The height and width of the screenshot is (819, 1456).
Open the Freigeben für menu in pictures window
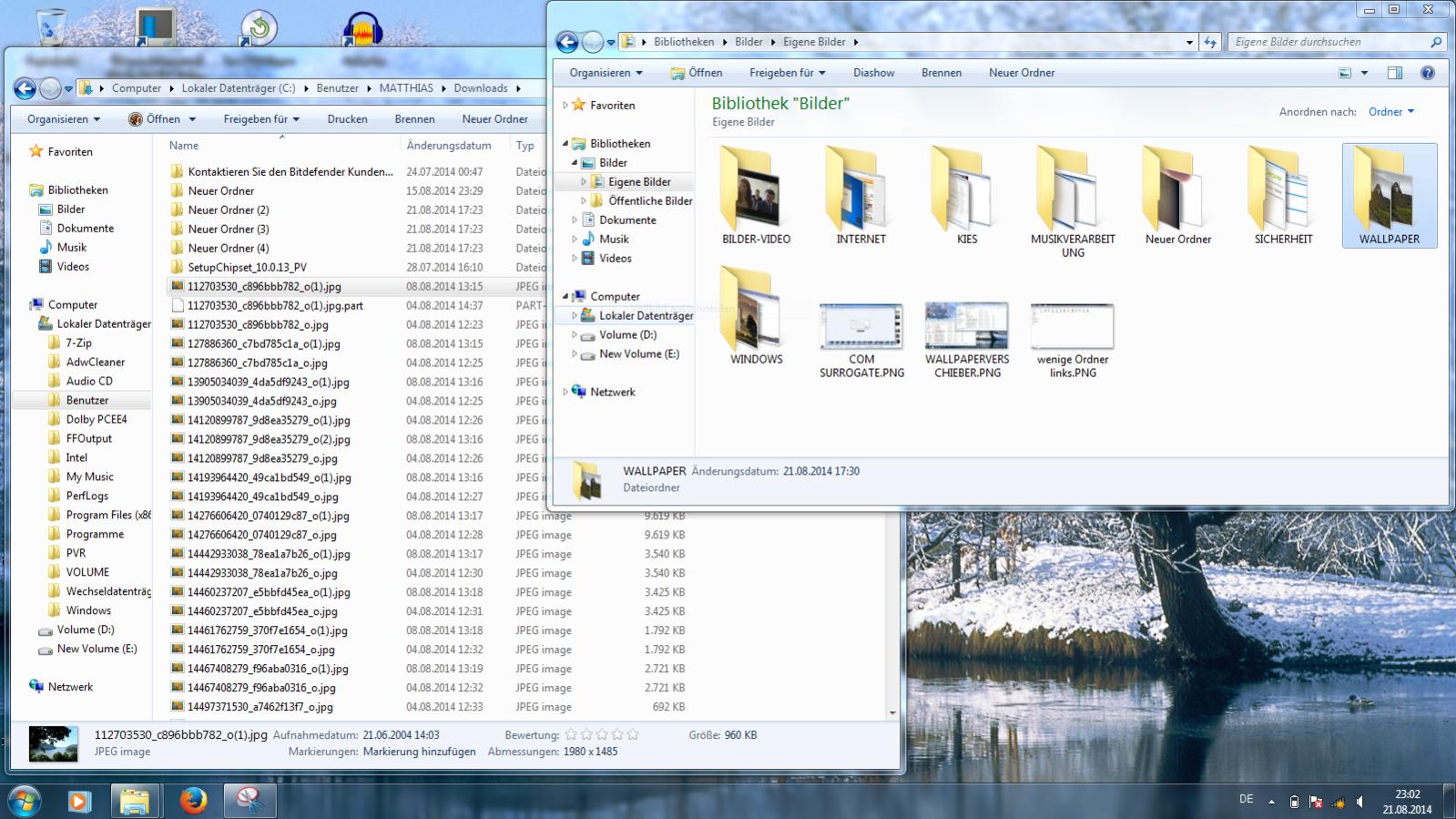[788, 73]
